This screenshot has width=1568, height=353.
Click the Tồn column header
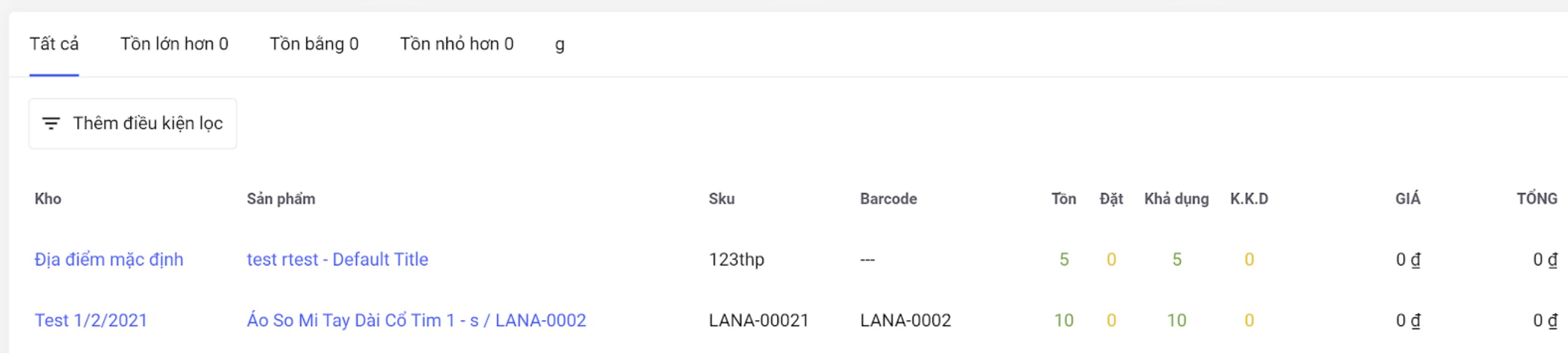1063,199
